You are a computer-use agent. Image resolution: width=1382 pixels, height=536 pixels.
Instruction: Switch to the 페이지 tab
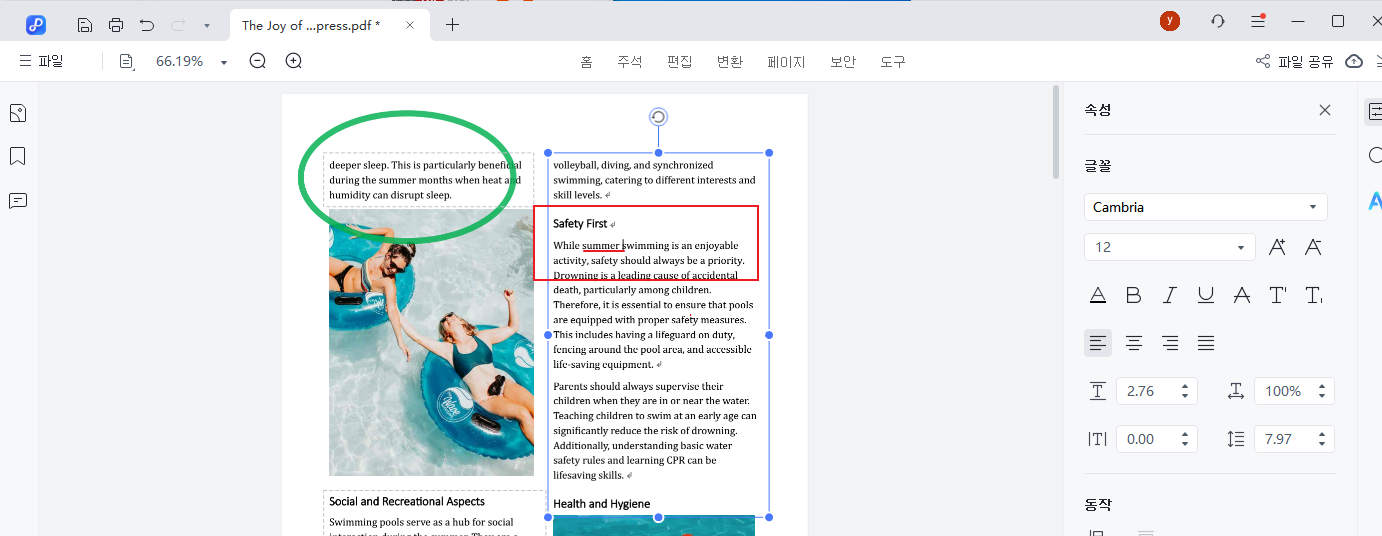click(786, 62)
